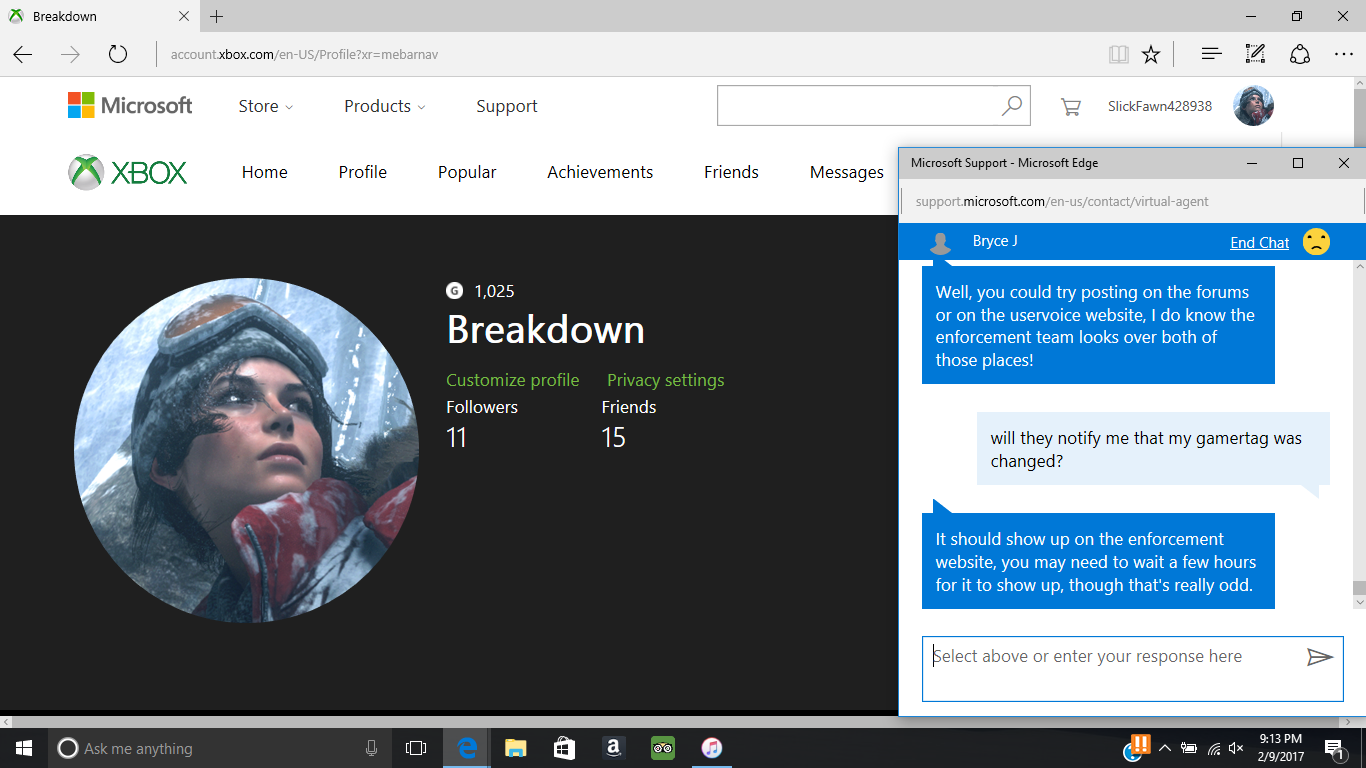1366x768 pixels.
Task: Click the Cortana Ask me anything box
Action: tap(220, 748)
